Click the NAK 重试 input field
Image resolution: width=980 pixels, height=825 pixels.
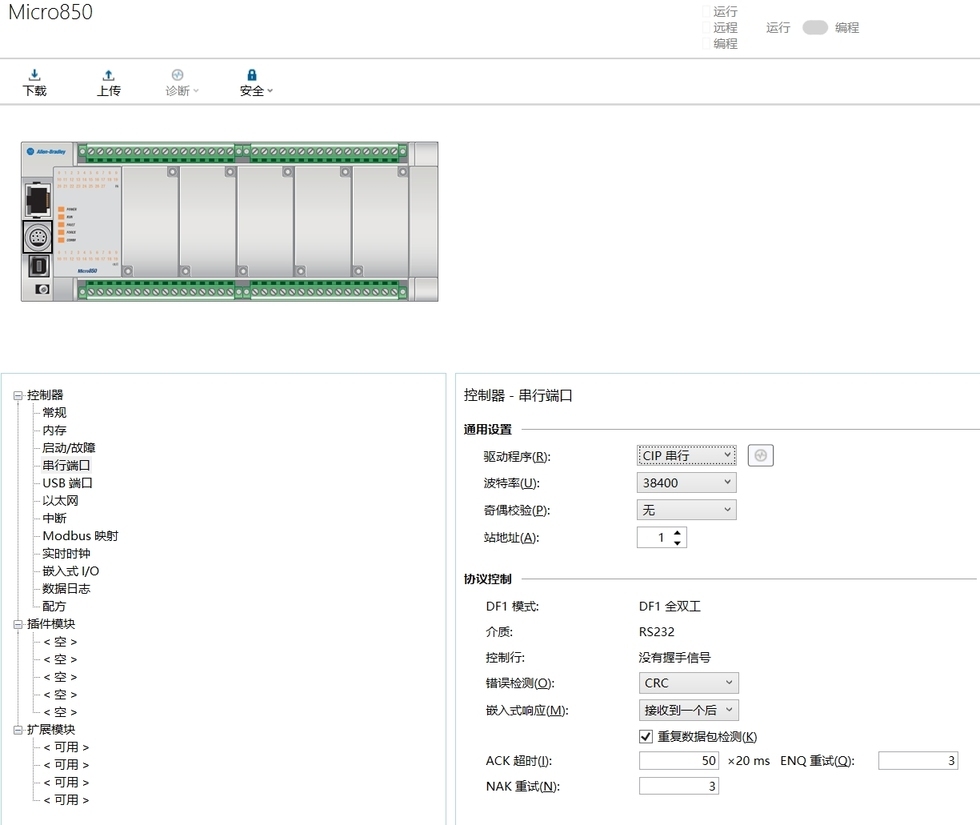pyautogui.click(x=679, y=786)
